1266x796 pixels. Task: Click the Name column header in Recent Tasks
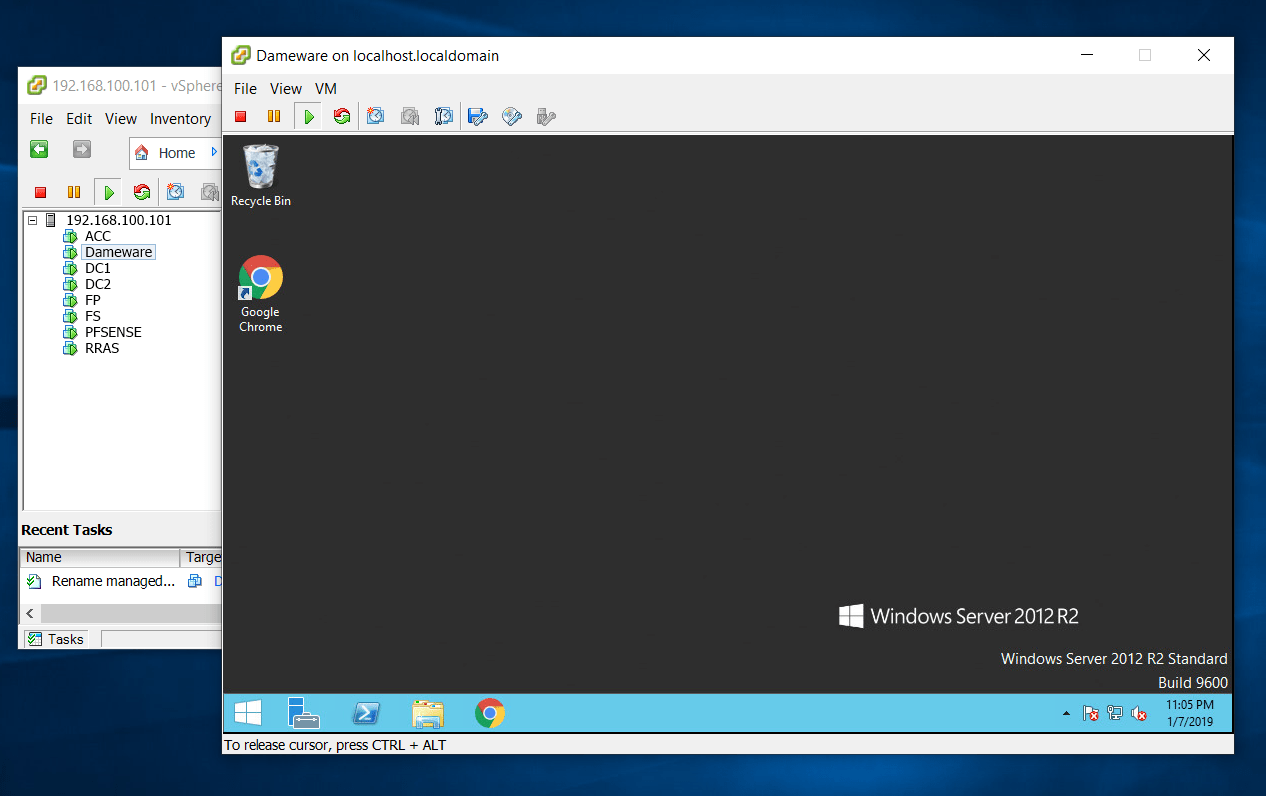coord(100,557)
